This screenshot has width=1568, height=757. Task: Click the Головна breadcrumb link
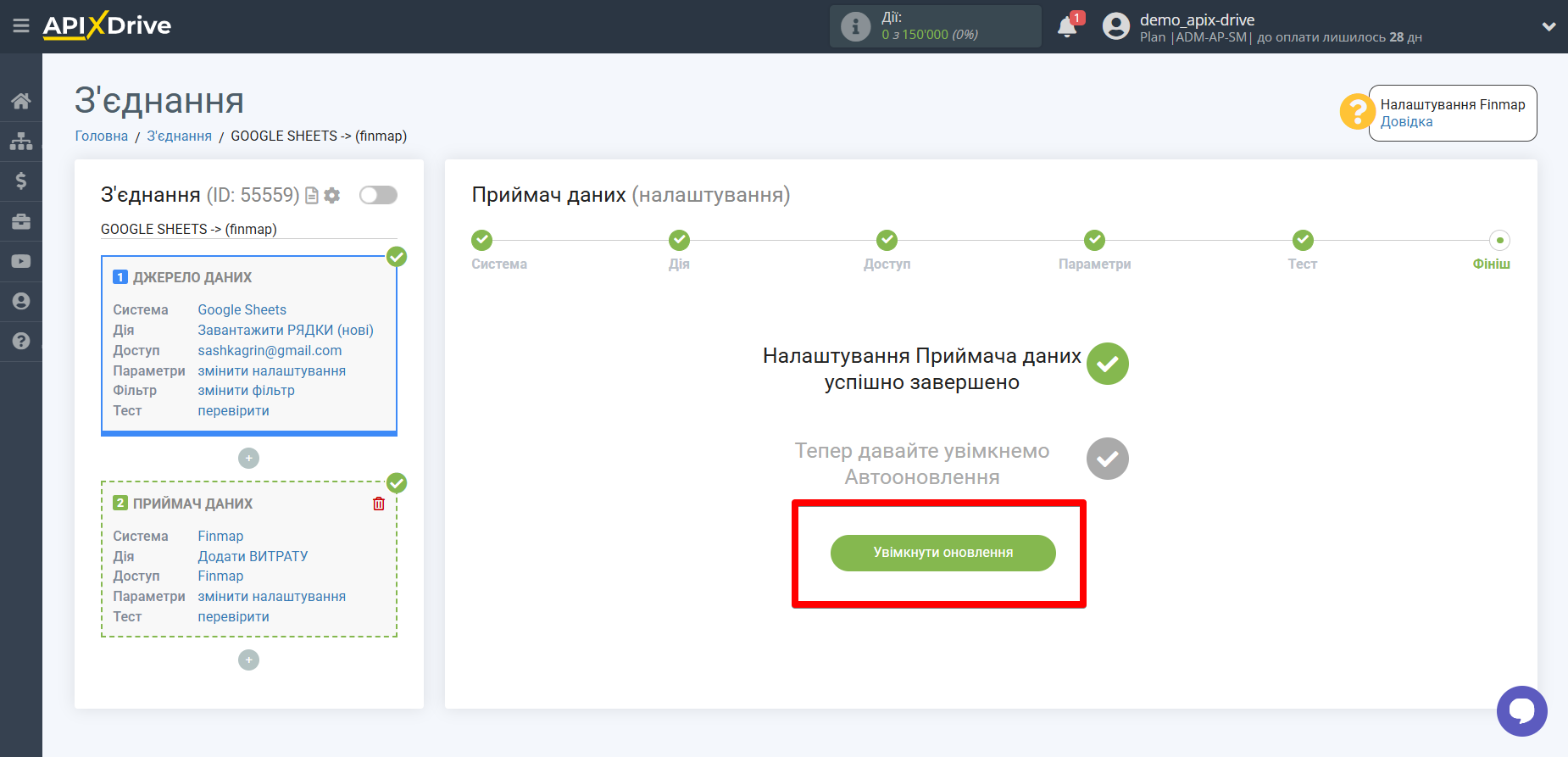pyautogui.click(x=102, y=136)
